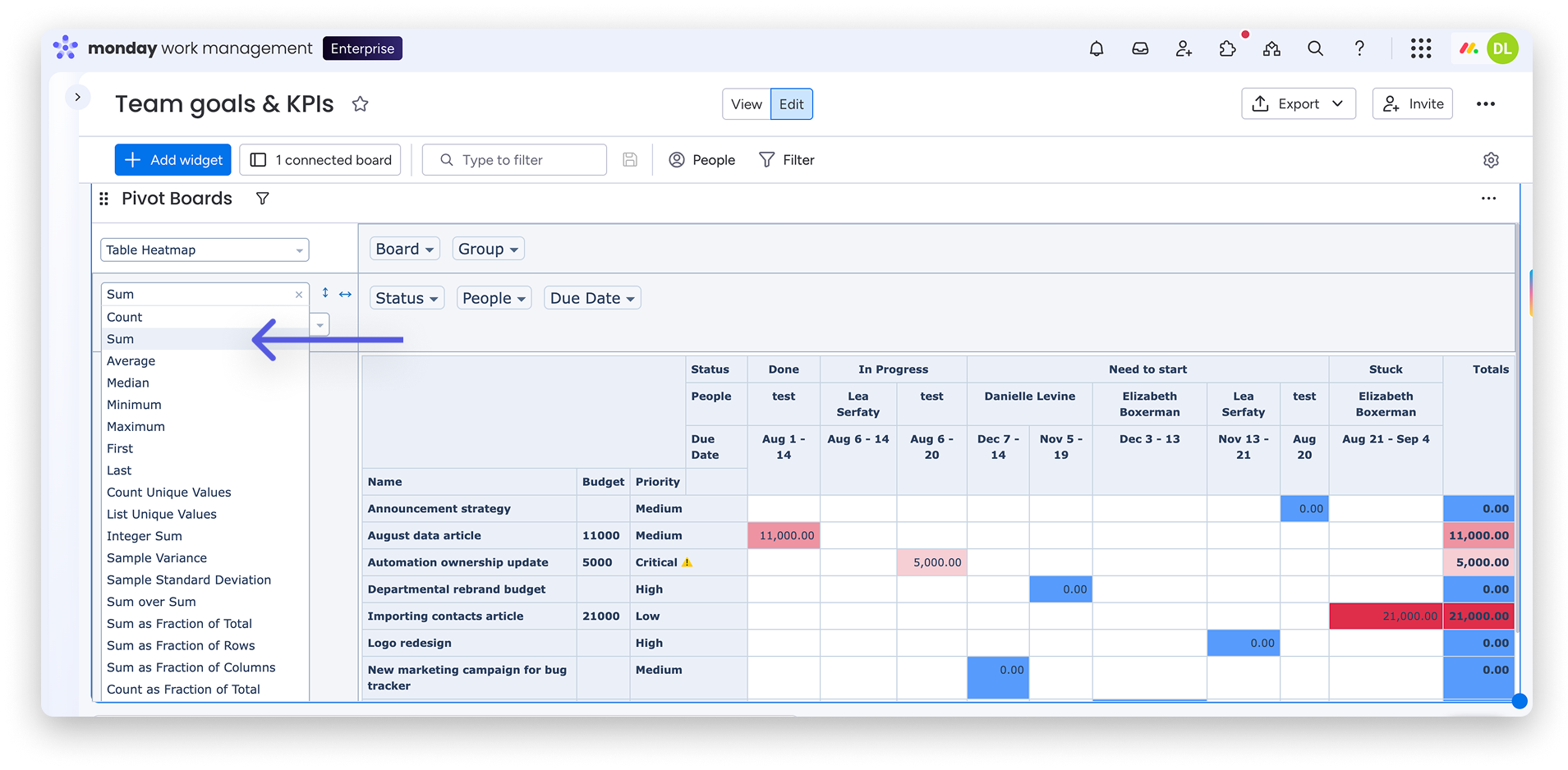This screenshot has width=1568, height=770.
Task: Expand the Export dropdown
Action: point(1298,104)
